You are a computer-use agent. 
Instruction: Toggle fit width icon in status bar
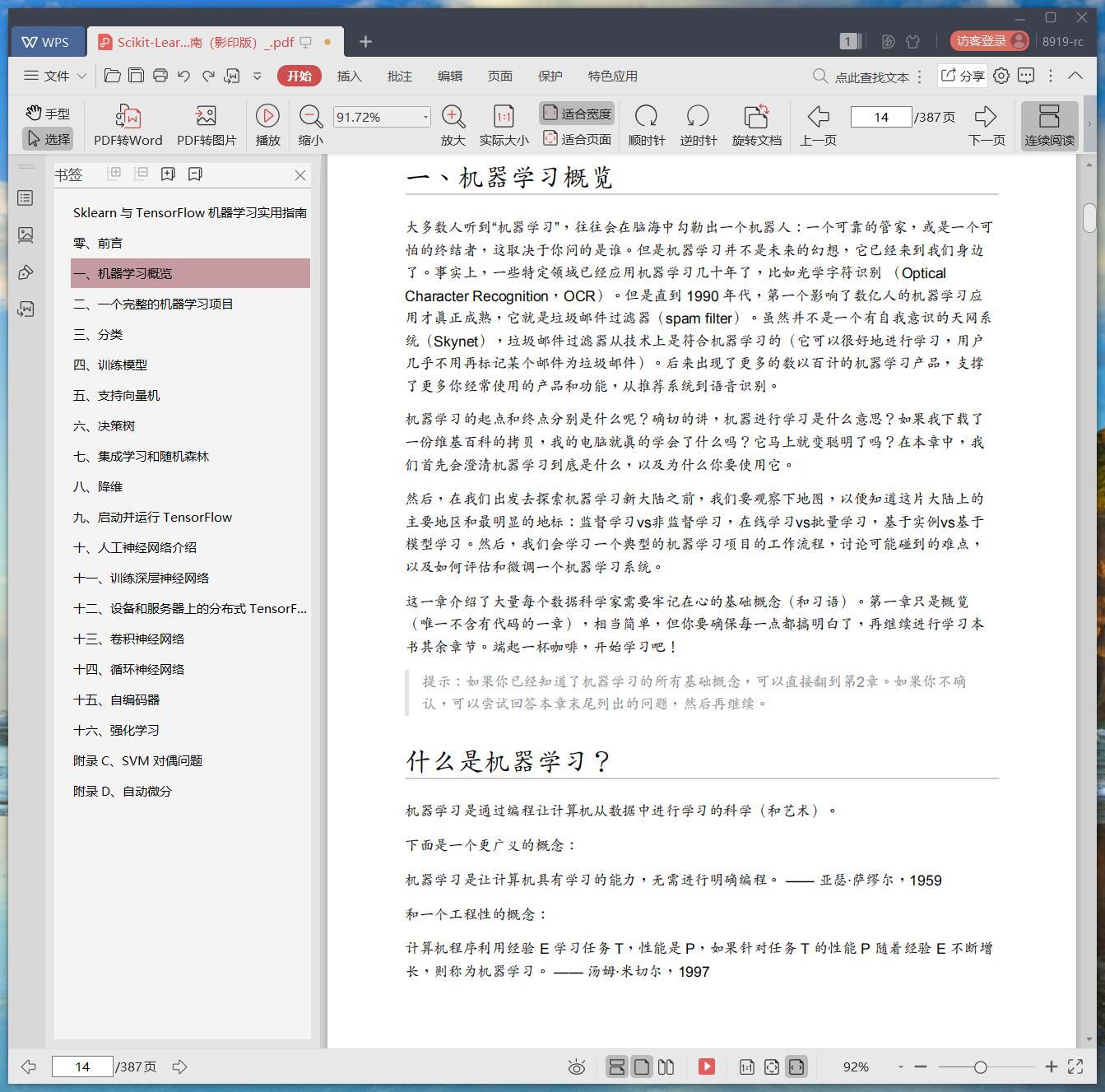[x=796, y=1067]
